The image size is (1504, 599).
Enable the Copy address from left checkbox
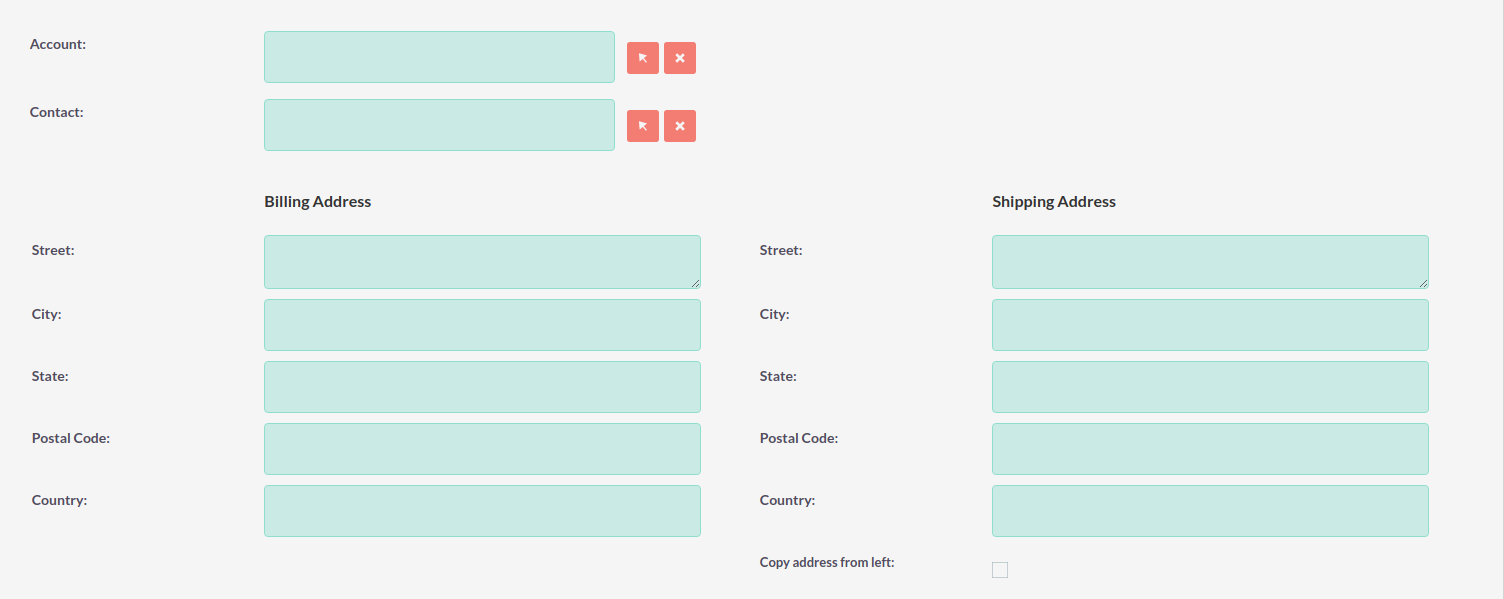point(999,568)
